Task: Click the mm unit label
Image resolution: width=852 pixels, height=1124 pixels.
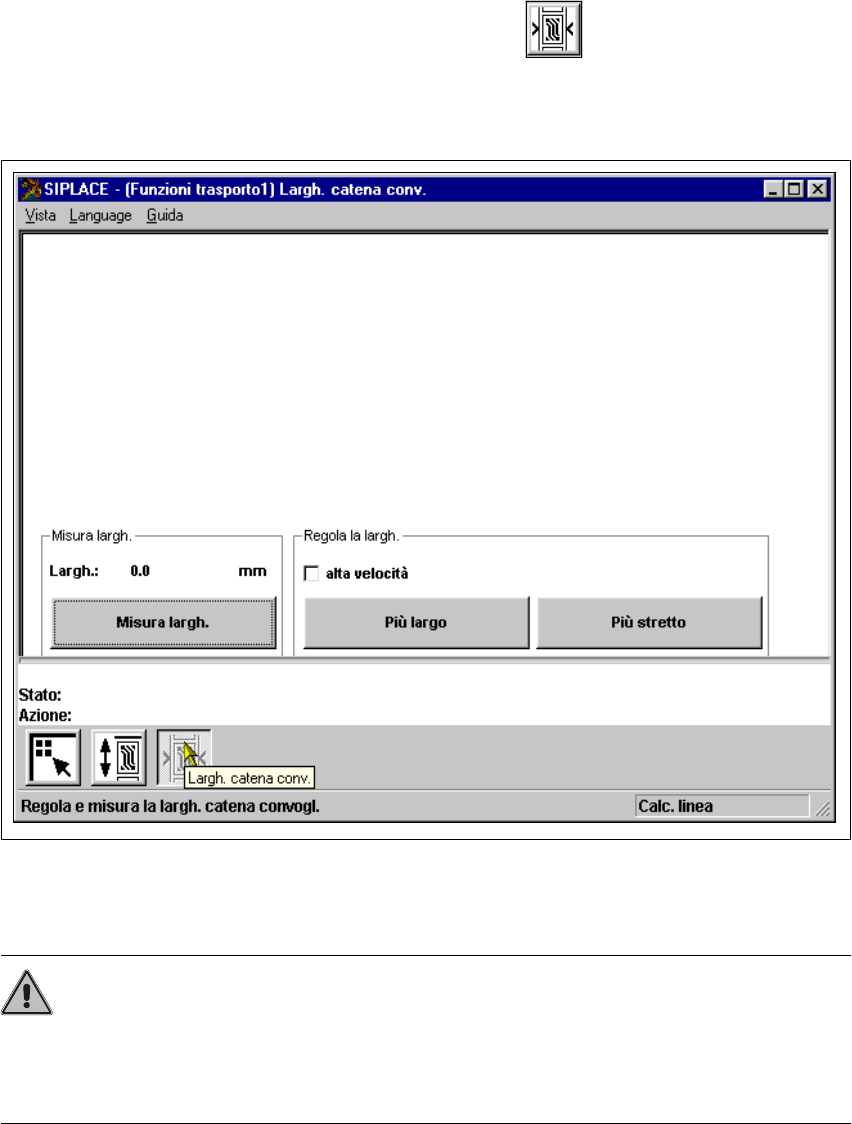Action: coord(252,571)
